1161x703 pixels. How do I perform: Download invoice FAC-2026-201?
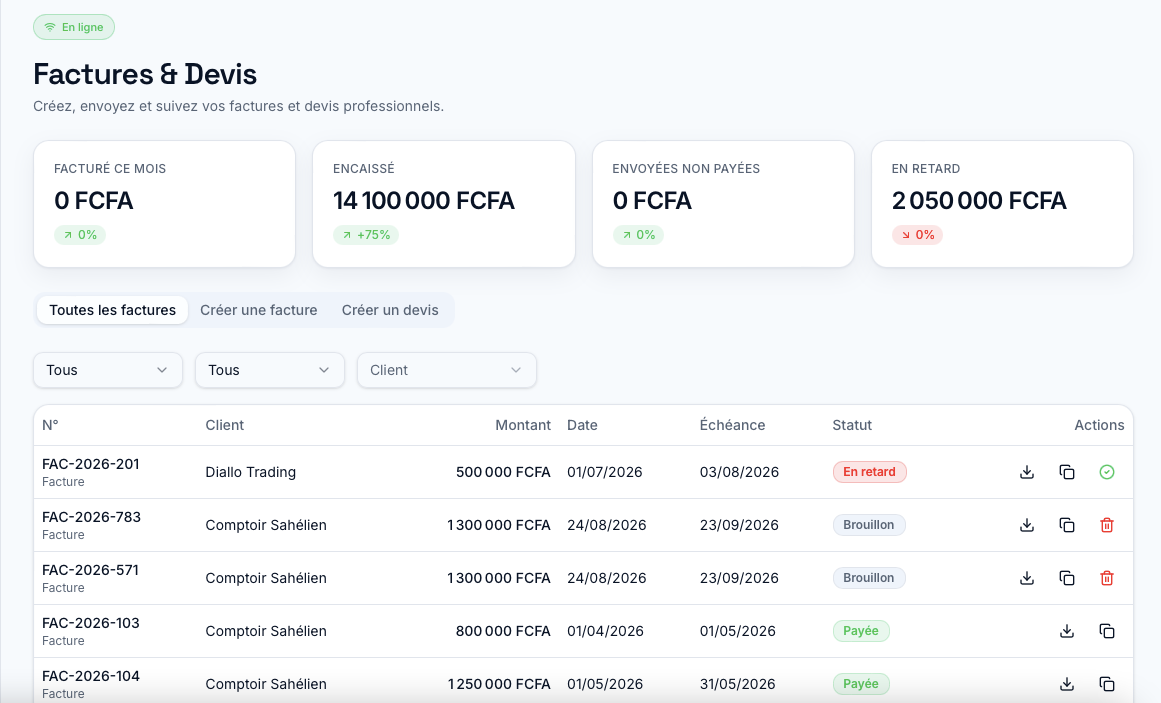point(1027,472)
